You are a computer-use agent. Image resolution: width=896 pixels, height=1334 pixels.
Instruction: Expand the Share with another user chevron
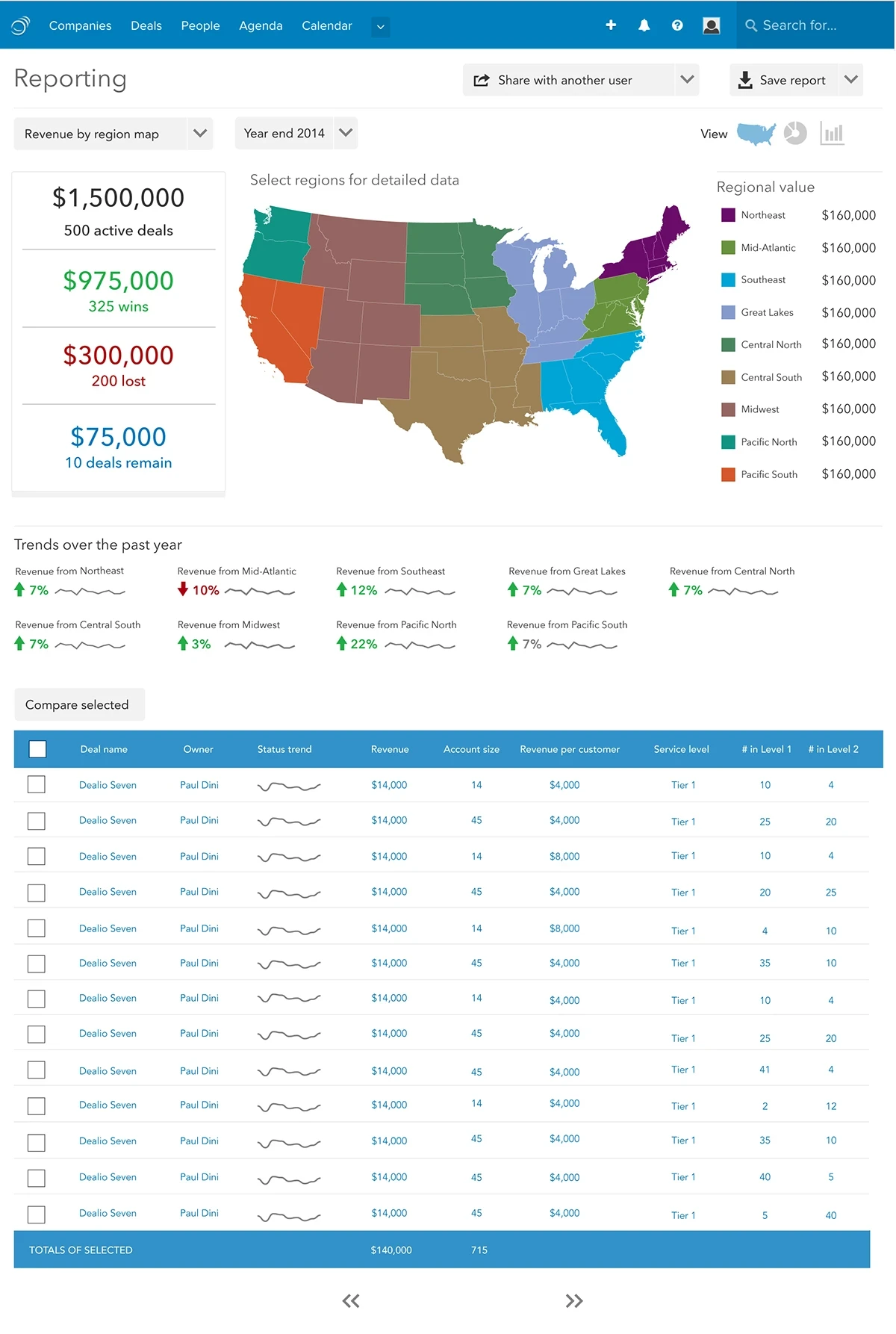point(687,79)
